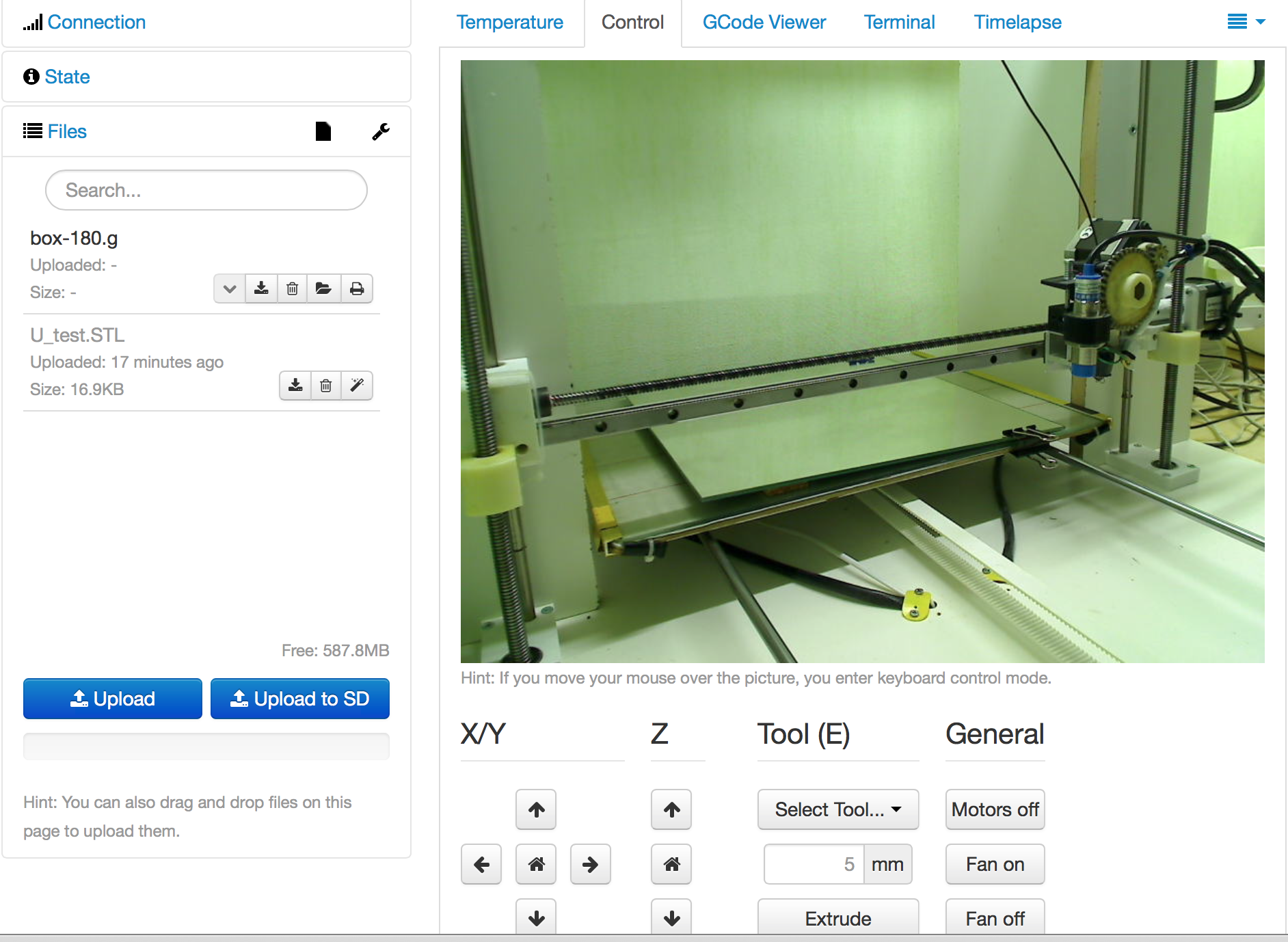Image resolution: width=1288 pixels, height=942 pixels.
Task: Switch to the GCode Viewer tab
Action: [764, 23]
